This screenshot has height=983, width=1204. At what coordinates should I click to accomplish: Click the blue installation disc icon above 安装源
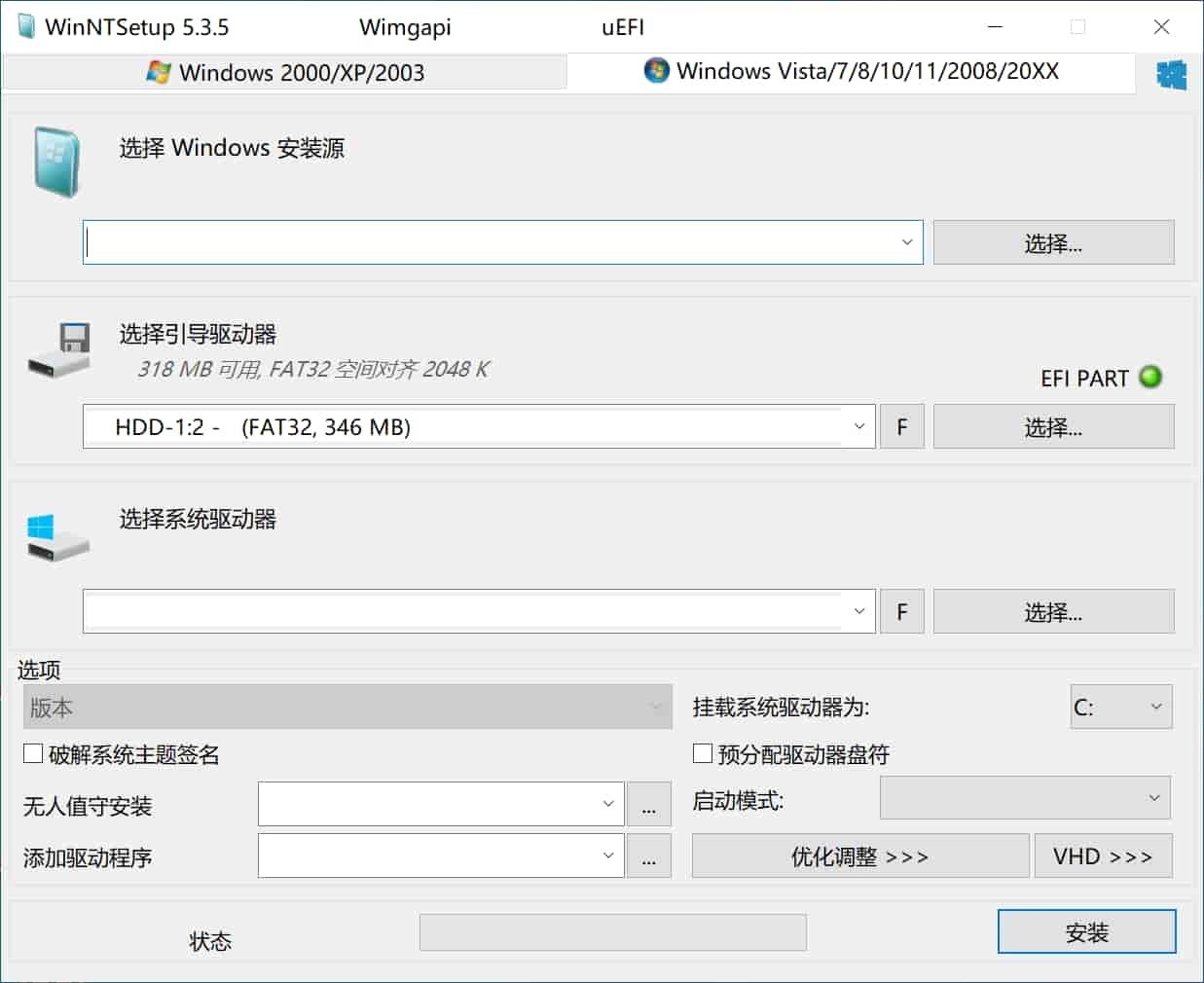tap(55, 162)
